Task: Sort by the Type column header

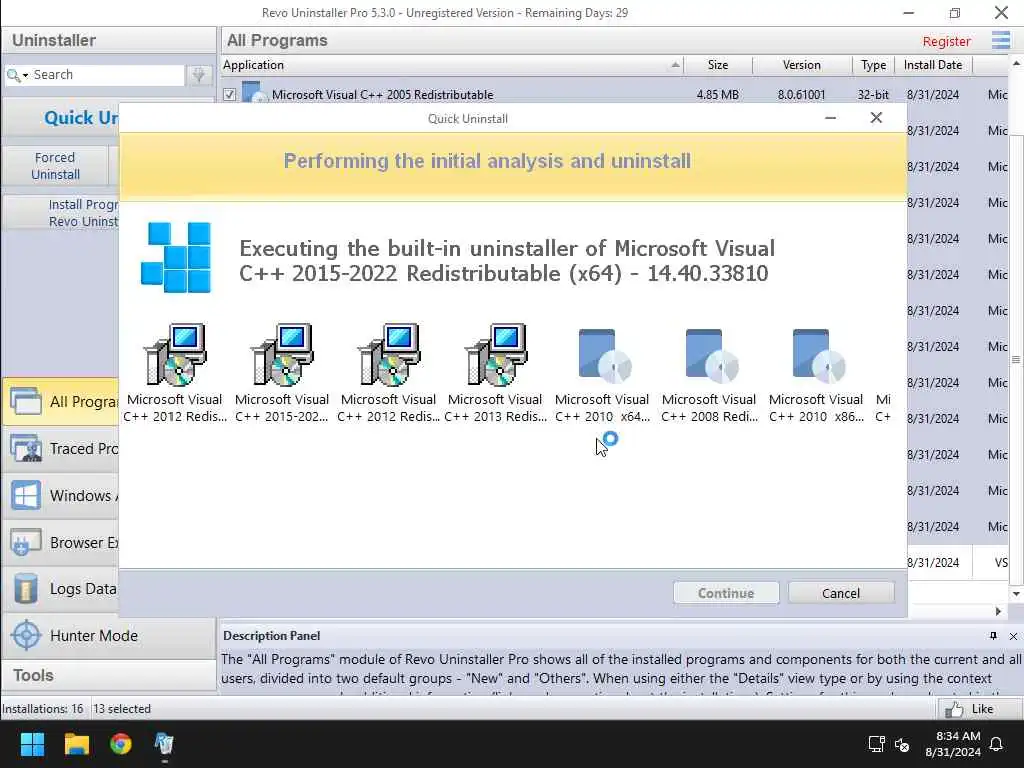Action: click(873, 65)
